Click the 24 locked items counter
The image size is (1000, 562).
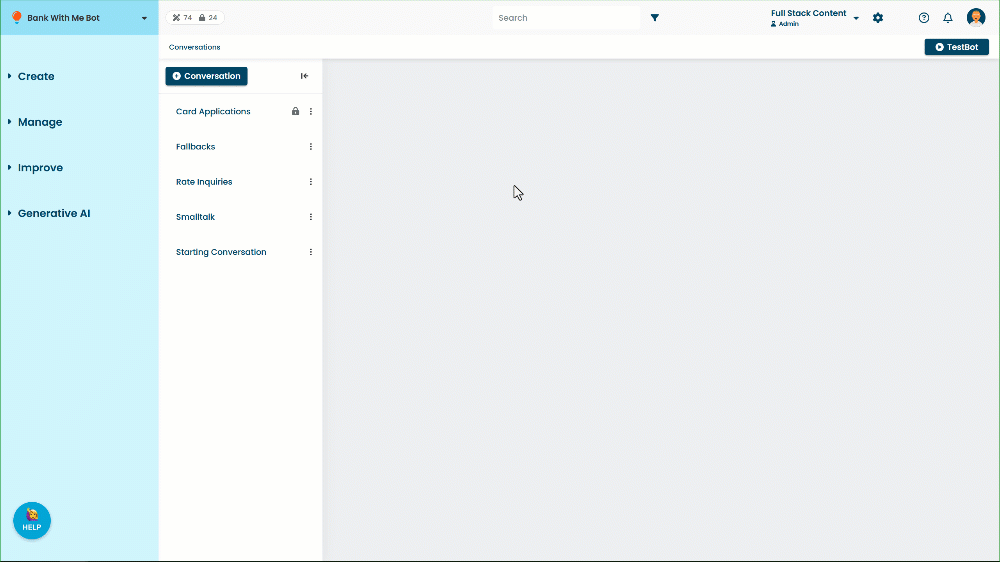point(208,18)
